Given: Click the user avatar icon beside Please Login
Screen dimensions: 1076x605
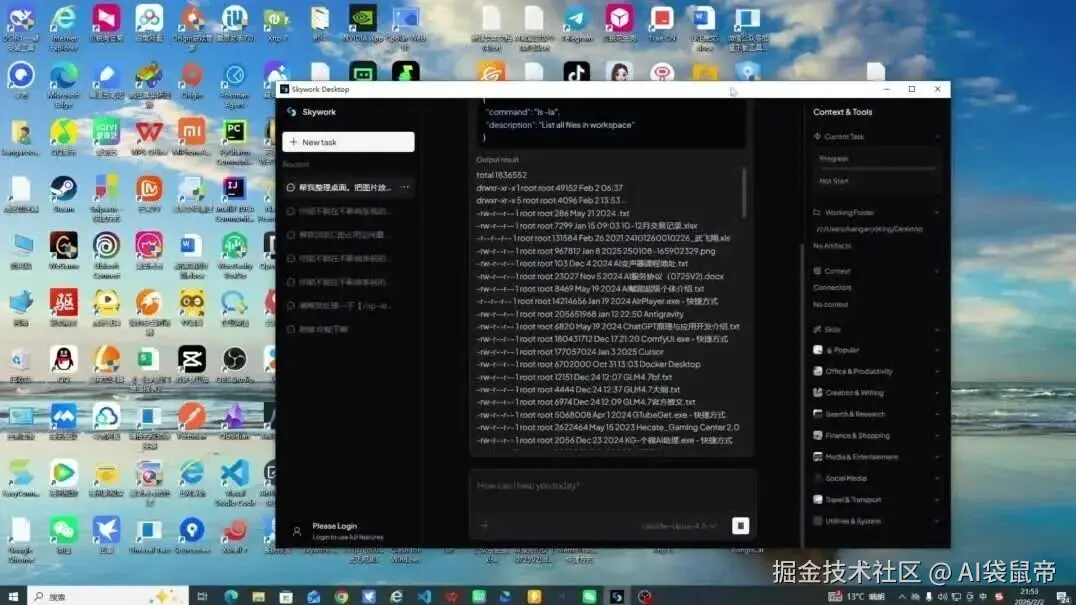Looking at the screenshot, I should tap(297, 531).
